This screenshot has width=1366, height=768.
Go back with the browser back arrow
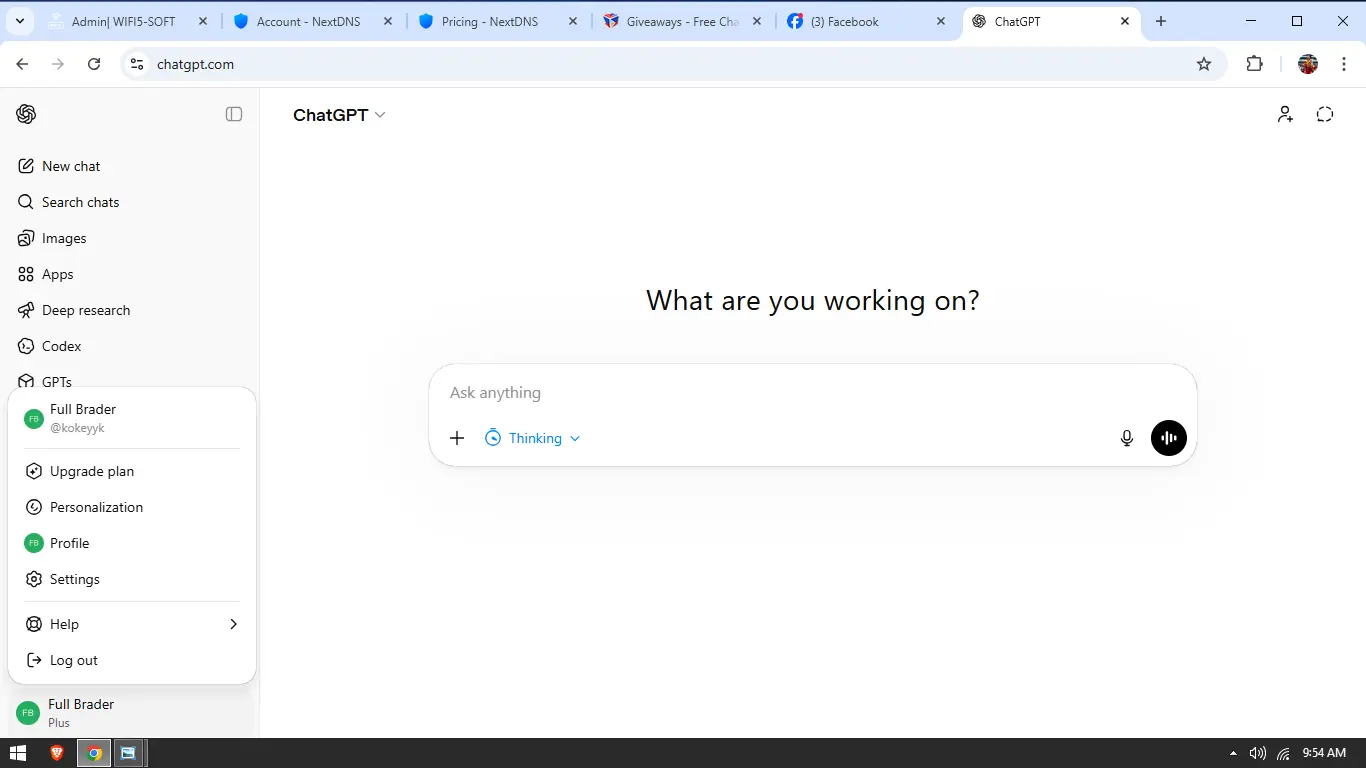click(22, 64)
